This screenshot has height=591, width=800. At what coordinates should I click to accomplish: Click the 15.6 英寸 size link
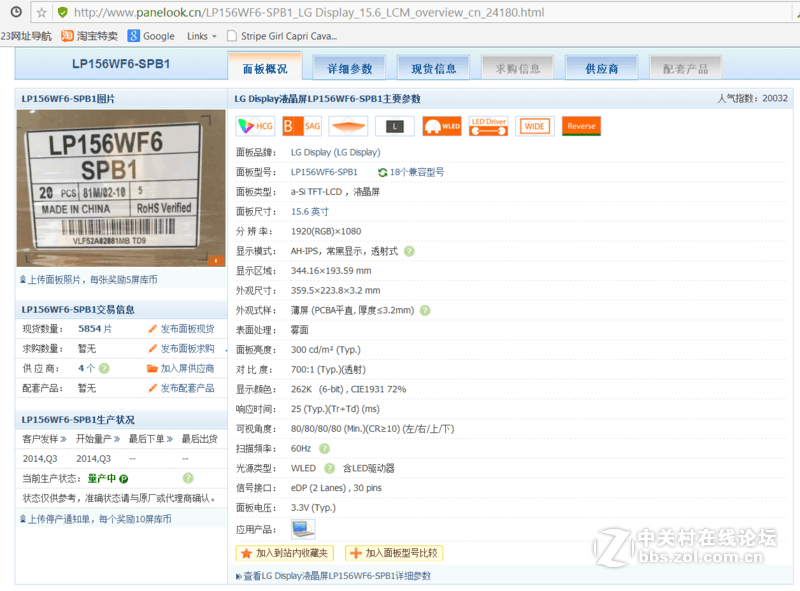[310, 212]
